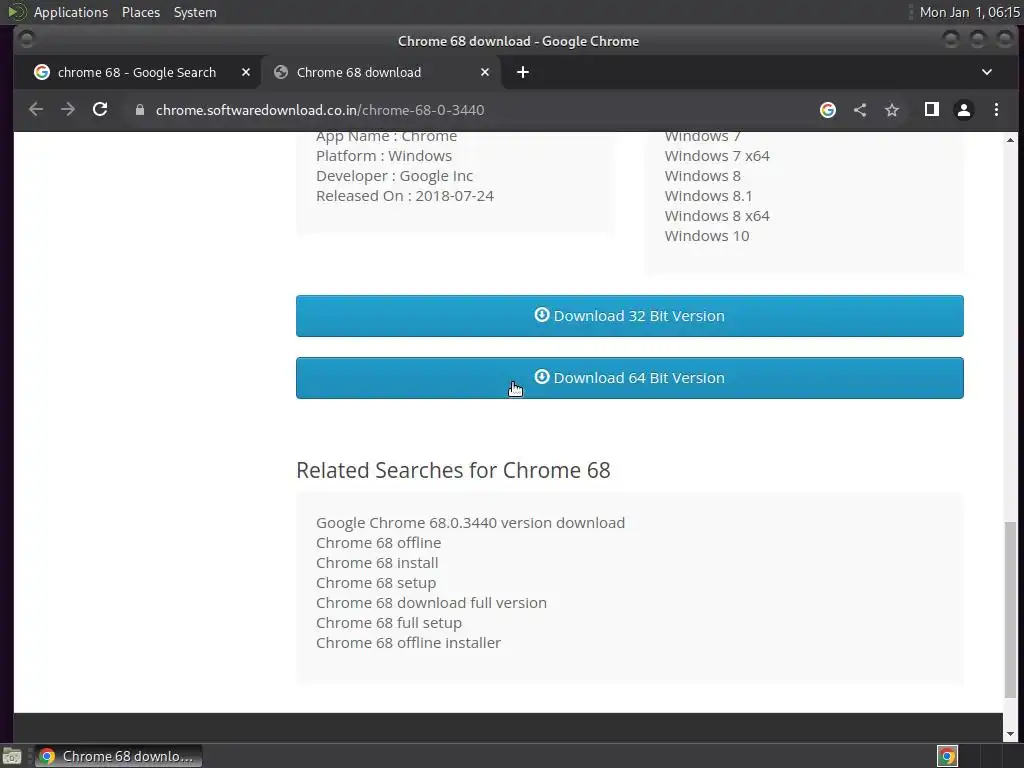
Task: Expand the tab search dropdown
Action: point(987,72)
